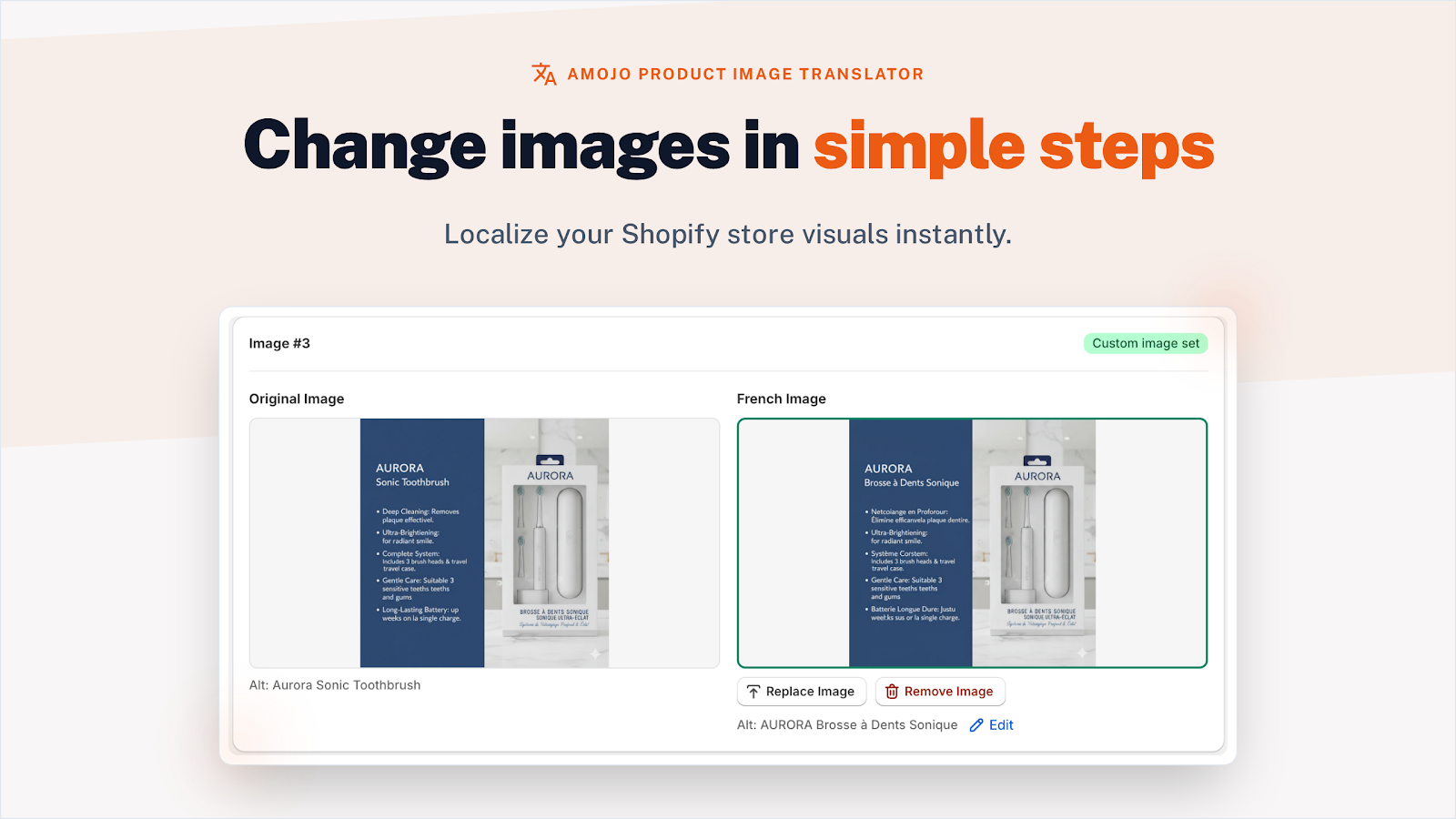This screenshot has width=1456, height=819.
Task: Click the alt text AURORA Brosse à Dents Sonique
Action: [847, 724]
